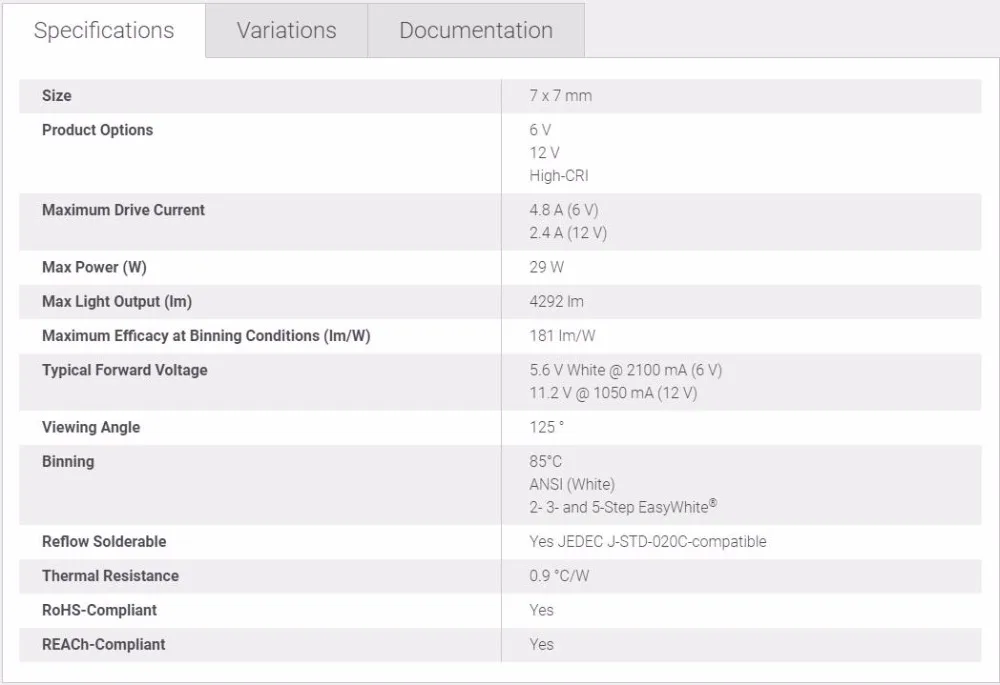Click the '4.8 A (6 V)' value
This screenshot has width=1000, height=685.
pos(564,210)
